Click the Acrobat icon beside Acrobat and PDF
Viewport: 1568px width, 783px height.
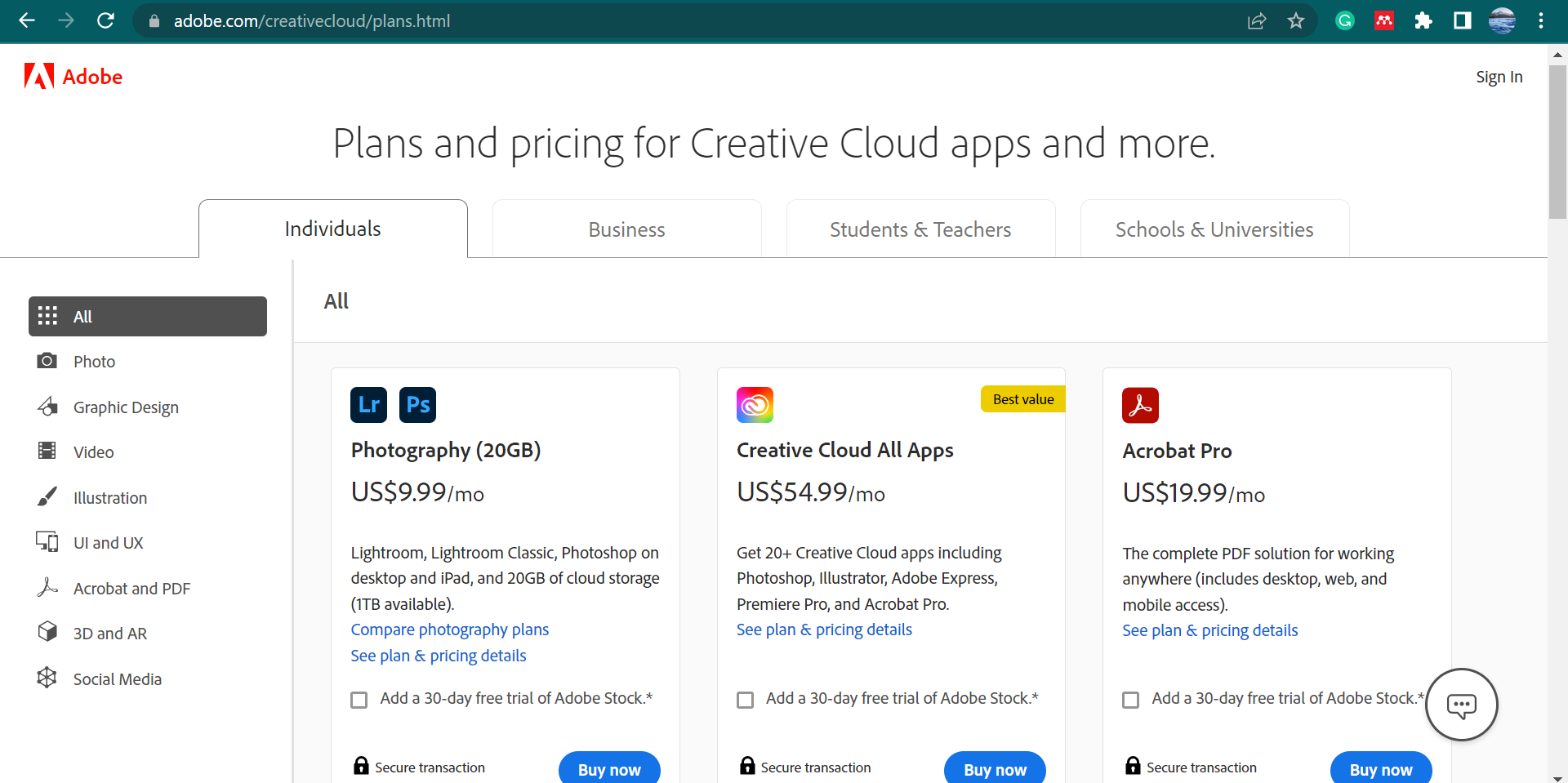click(47, 587)
